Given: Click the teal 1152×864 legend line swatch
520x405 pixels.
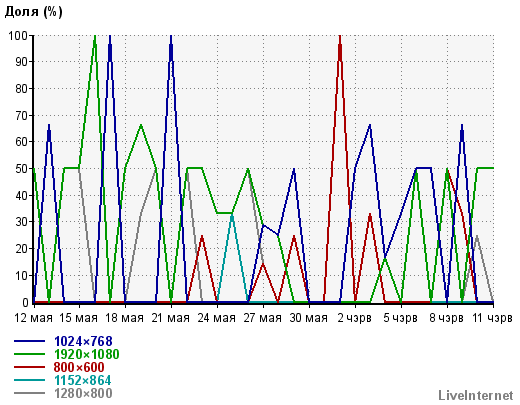Looking at the screenshot, I should pos(29,380).
